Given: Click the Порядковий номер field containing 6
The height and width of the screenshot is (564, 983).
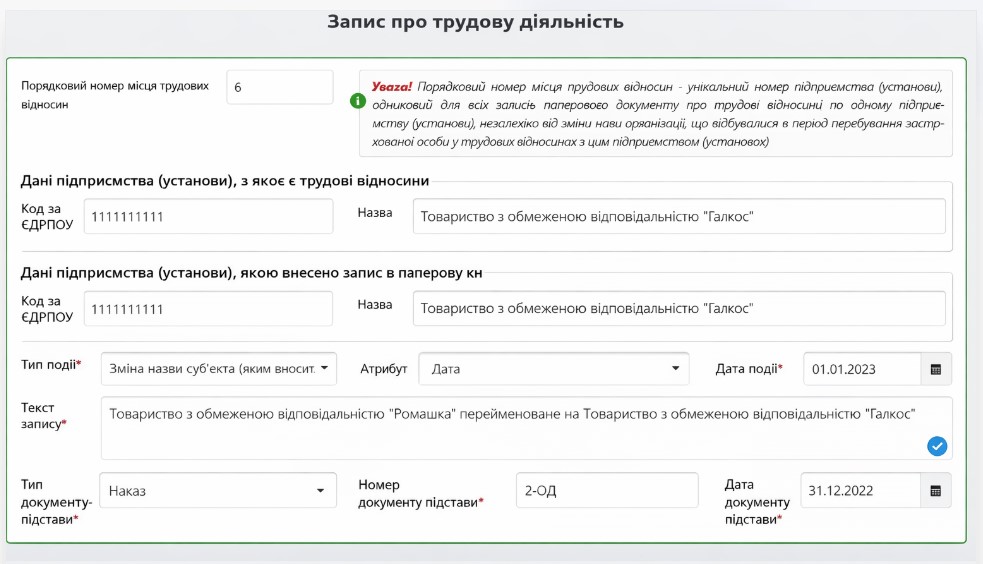Looking at the screenshot, I should coord(279,87).
